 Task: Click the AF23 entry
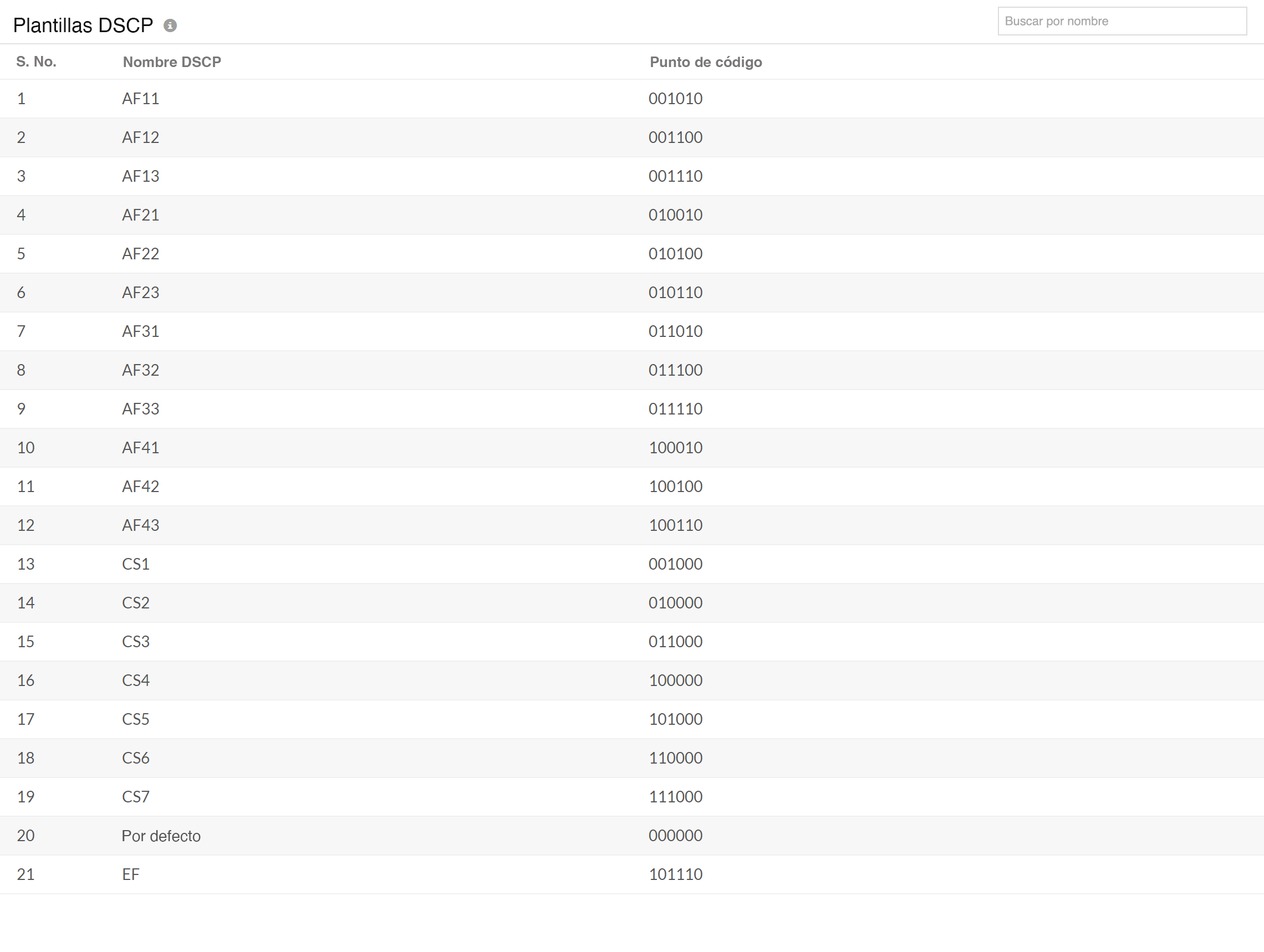tap(141, 293)
